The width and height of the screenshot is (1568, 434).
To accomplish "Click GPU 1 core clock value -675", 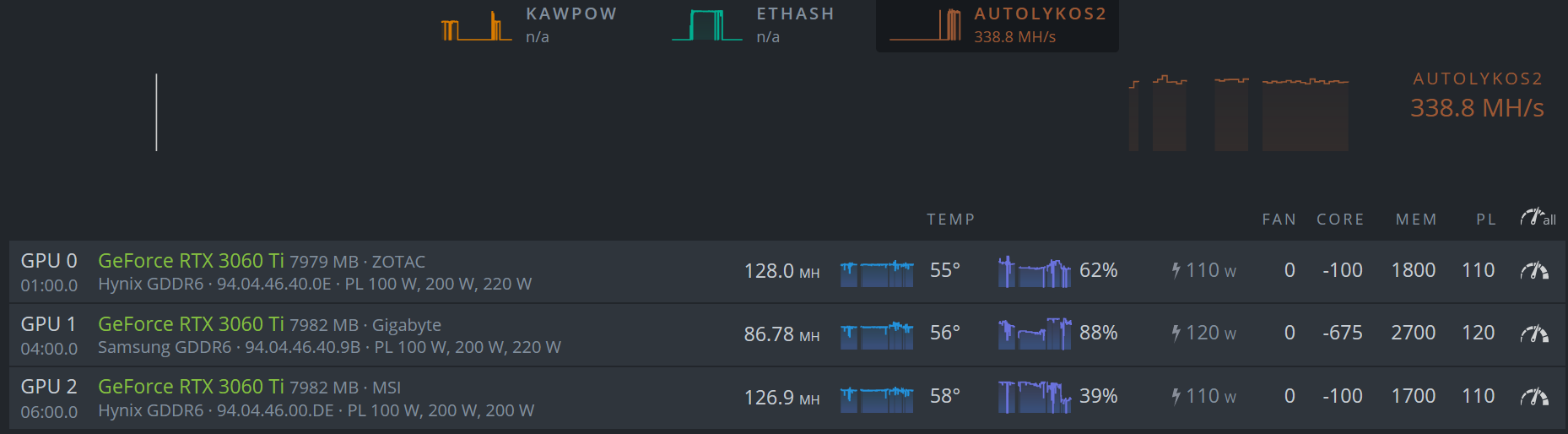I will point(1342,334).
